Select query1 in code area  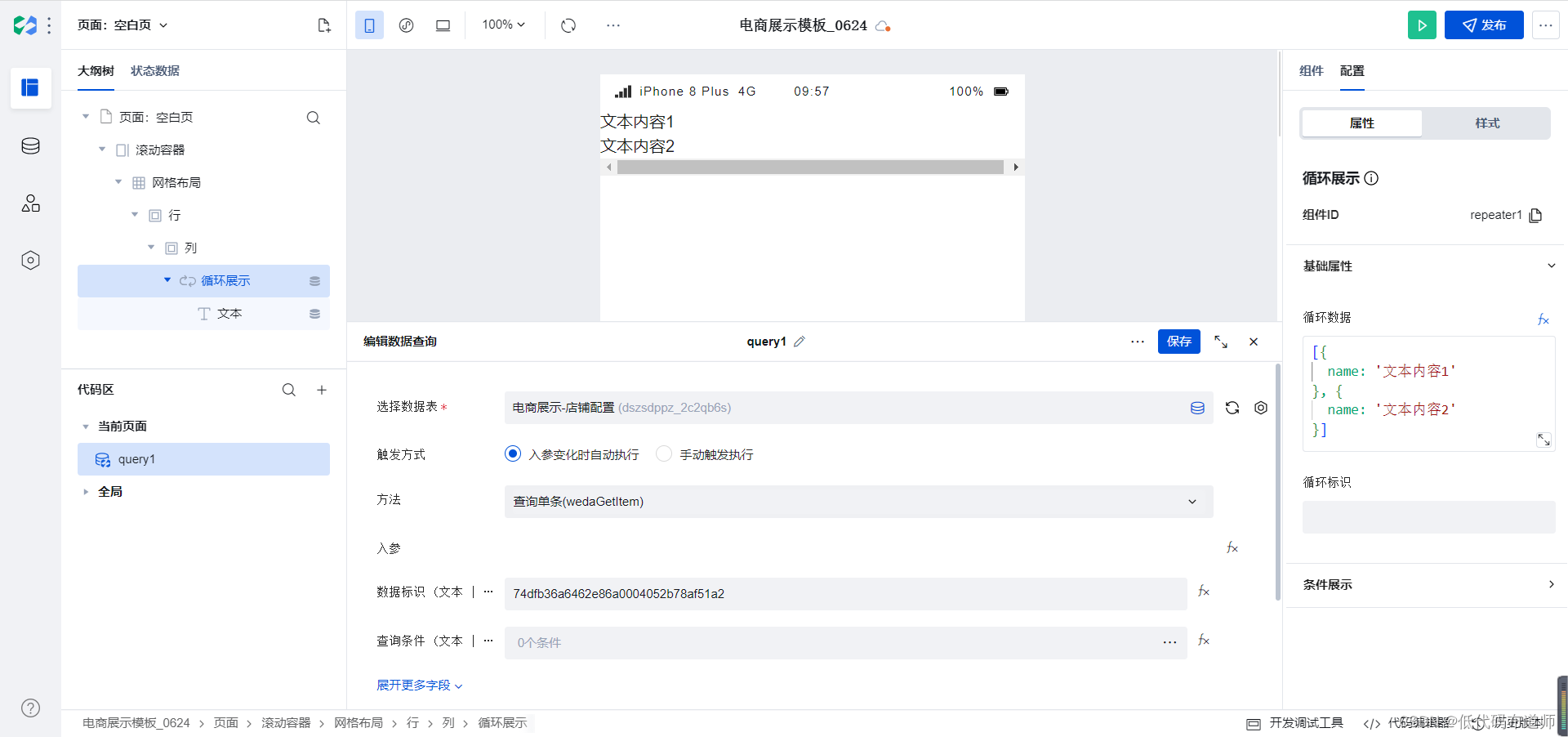coord(203,459)
